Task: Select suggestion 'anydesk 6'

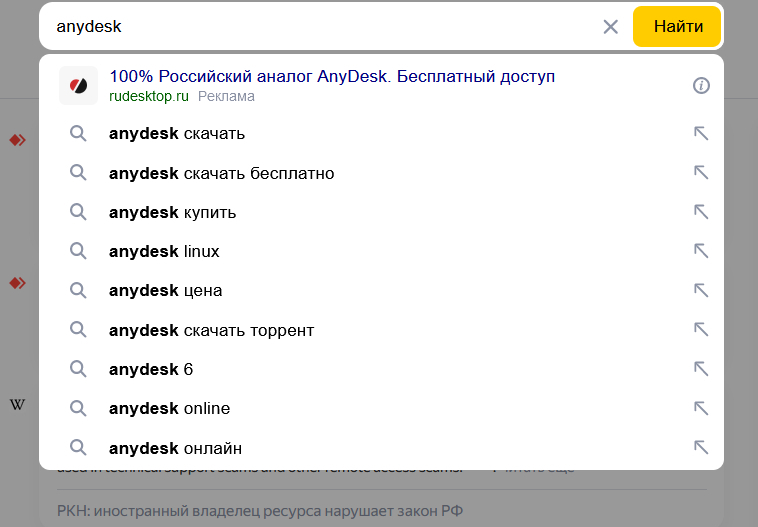Action: pos(381,369)
